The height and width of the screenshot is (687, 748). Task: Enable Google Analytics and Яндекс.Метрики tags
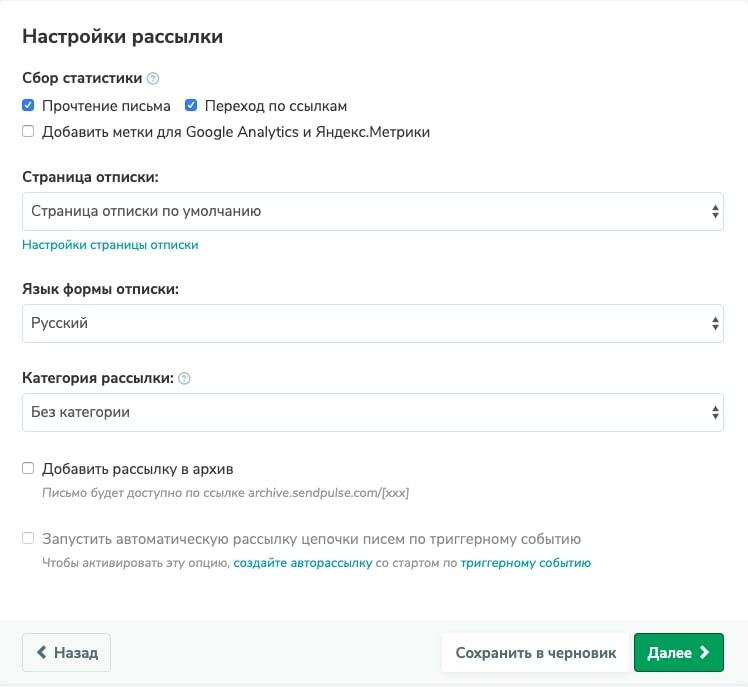click(x=28, y=131)
